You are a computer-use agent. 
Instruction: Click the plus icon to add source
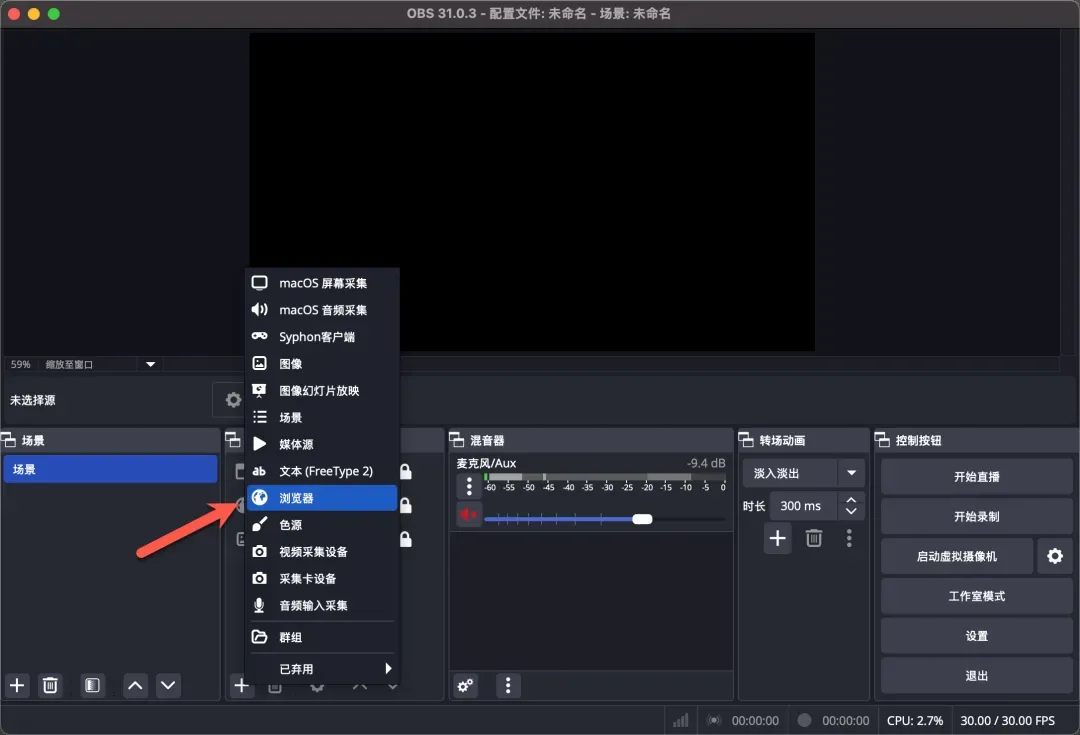(x=241, y=685)
